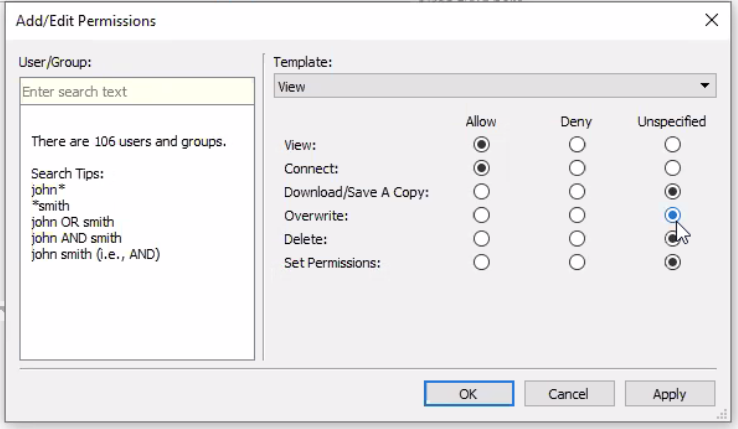The width and height of the screenshot is (738, 429).
Task: Set Connect permission to Unspecified
Action: [x=673, y=168]
